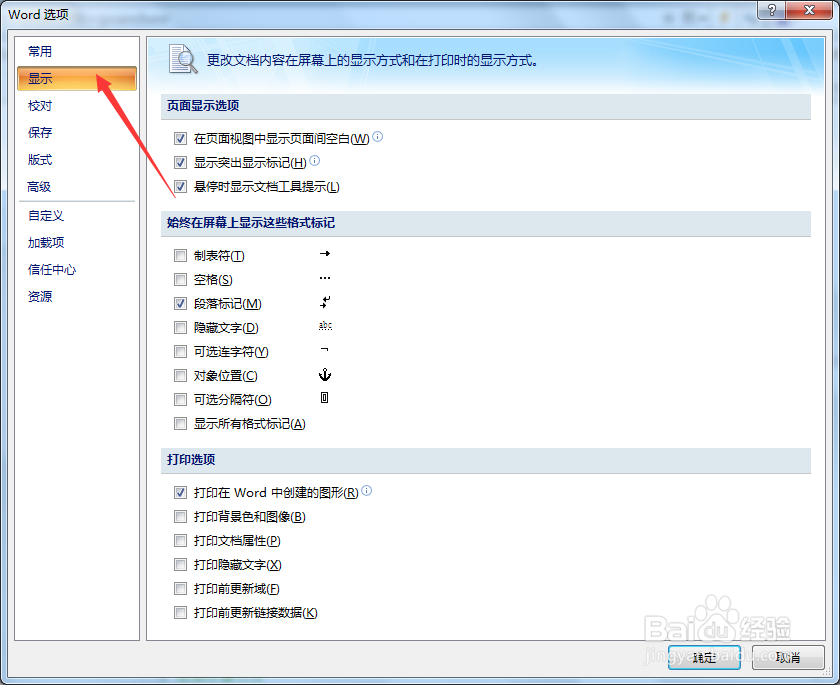
Task: Uncheck 显示突出显示标记 checkbox
Action: [x=181, y=162]
